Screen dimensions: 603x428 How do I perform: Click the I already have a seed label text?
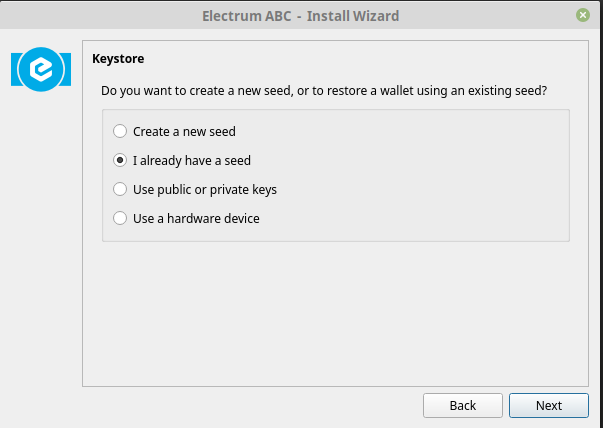coord(192,160)
